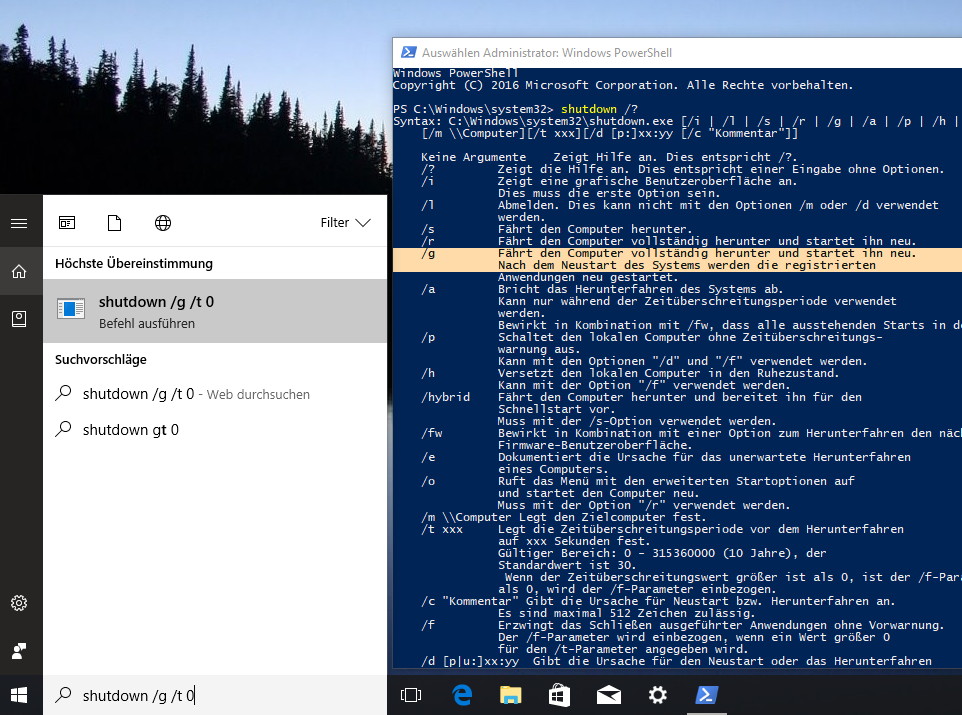962x715 pixels.
Task: Click the magnifier icon beside 'Web durchsuchen' suggestion
Action: (x=63, y=393)
